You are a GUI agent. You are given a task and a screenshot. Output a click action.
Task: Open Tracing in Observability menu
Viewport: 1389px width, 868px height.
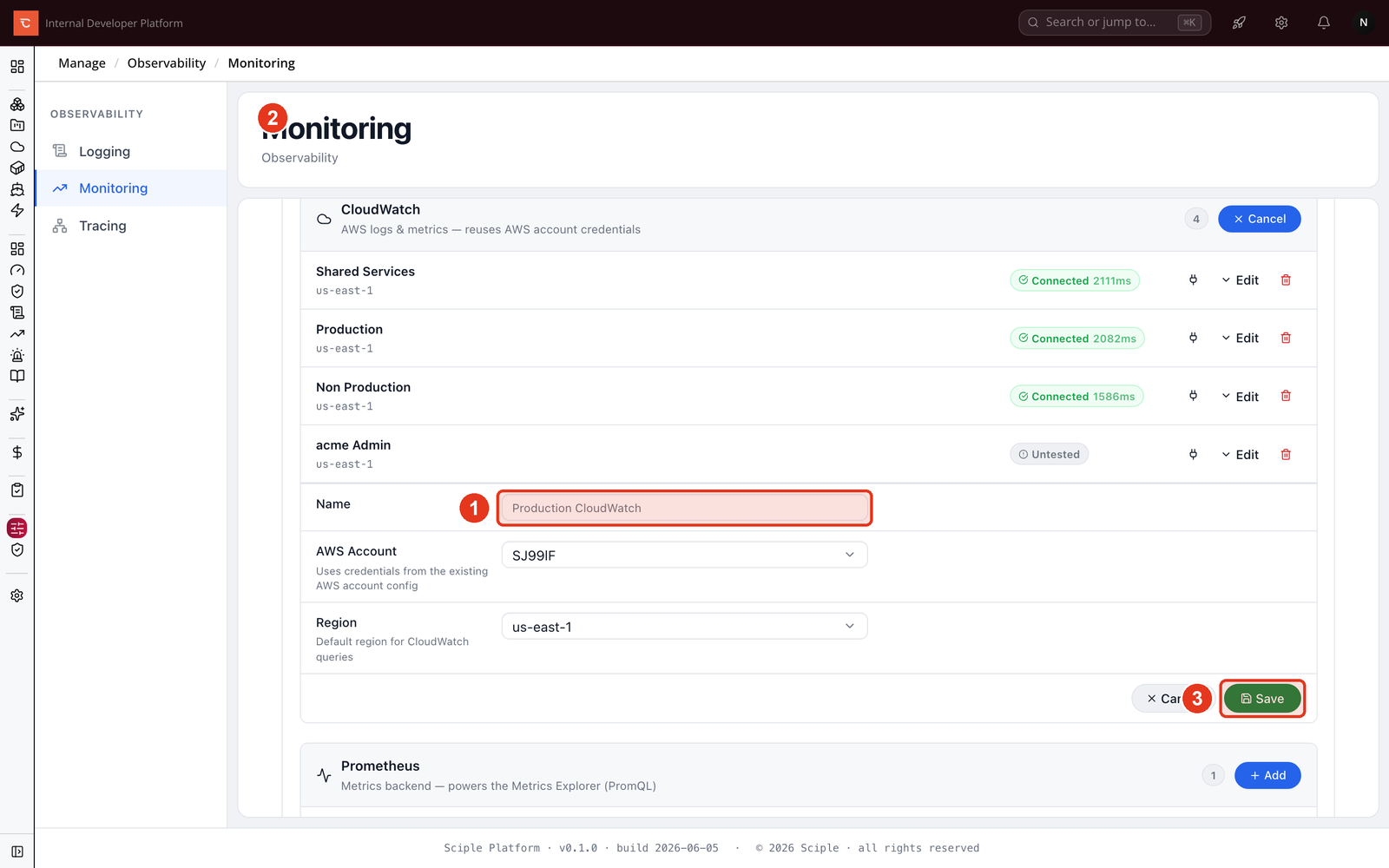[130, 226]
